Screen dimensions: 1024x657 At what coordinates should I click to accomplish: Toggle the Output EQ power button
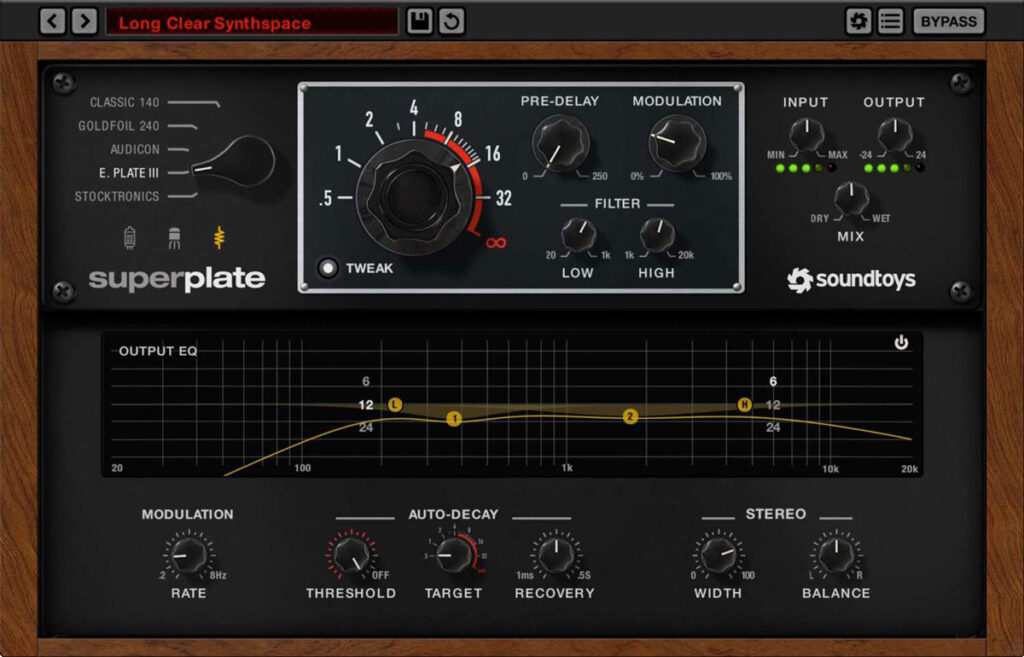(901, 343)
